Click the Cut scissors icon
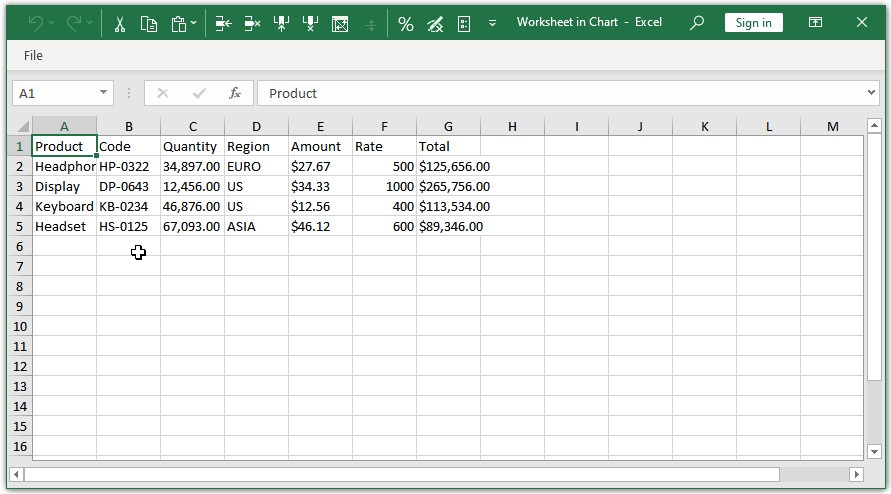Image resolution: width=891 pixels, height=494 pixels. pos(119,24)
